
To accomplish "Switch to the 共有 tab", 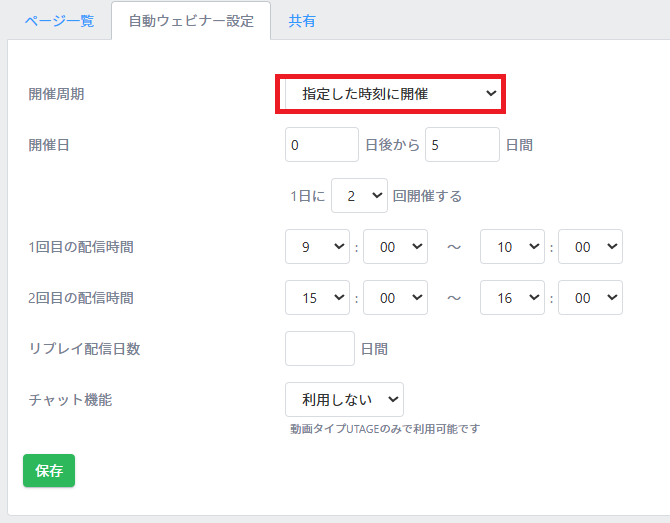I will pos(302,21).
